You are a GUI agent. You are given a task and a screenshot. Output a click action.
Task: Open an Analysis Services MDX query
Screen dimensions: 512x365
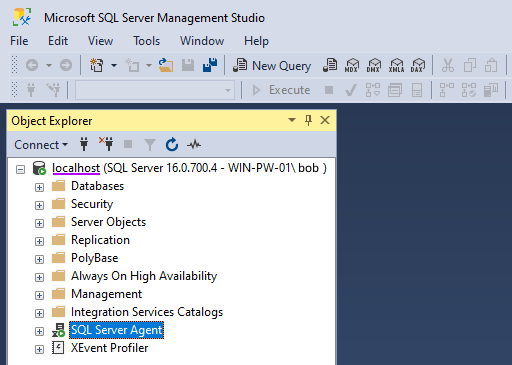352,65
